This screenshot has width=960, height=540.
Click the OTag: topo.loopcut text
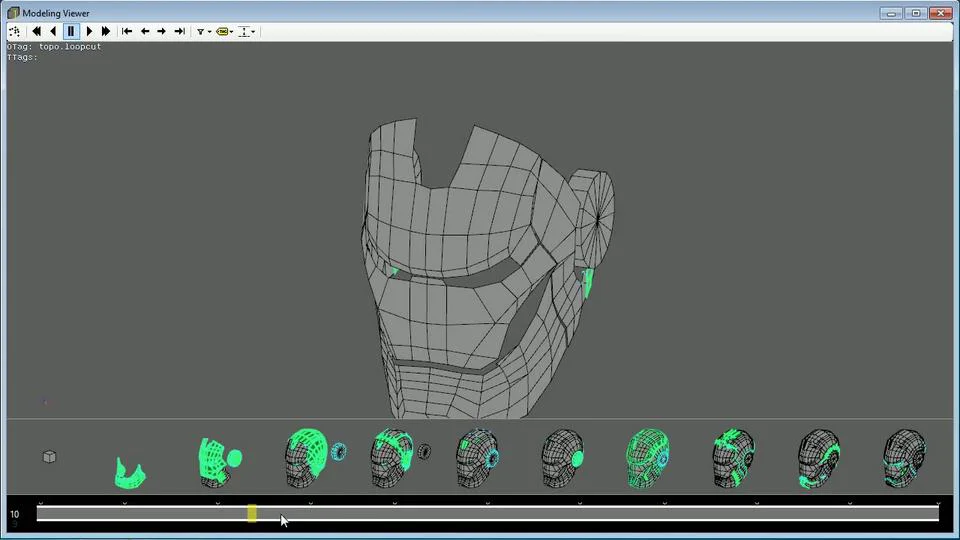pos(54,47)
